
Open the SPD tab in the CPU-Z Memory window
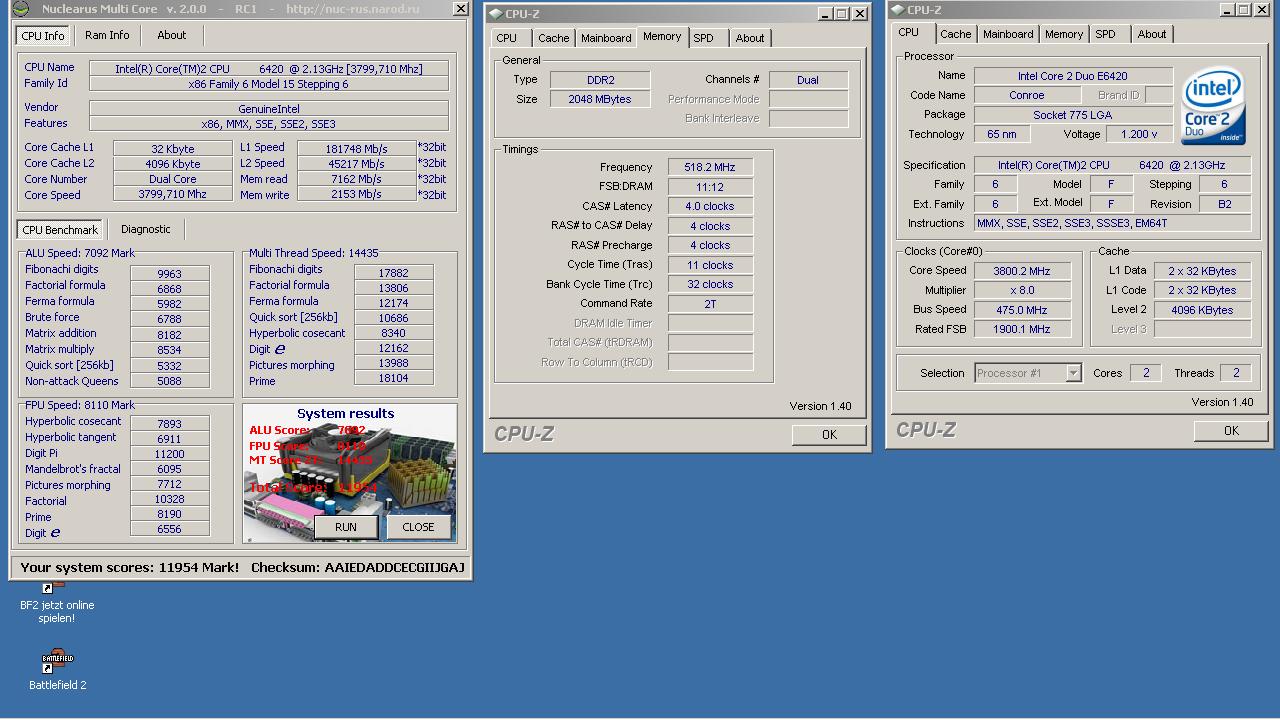tap(704, 38)
